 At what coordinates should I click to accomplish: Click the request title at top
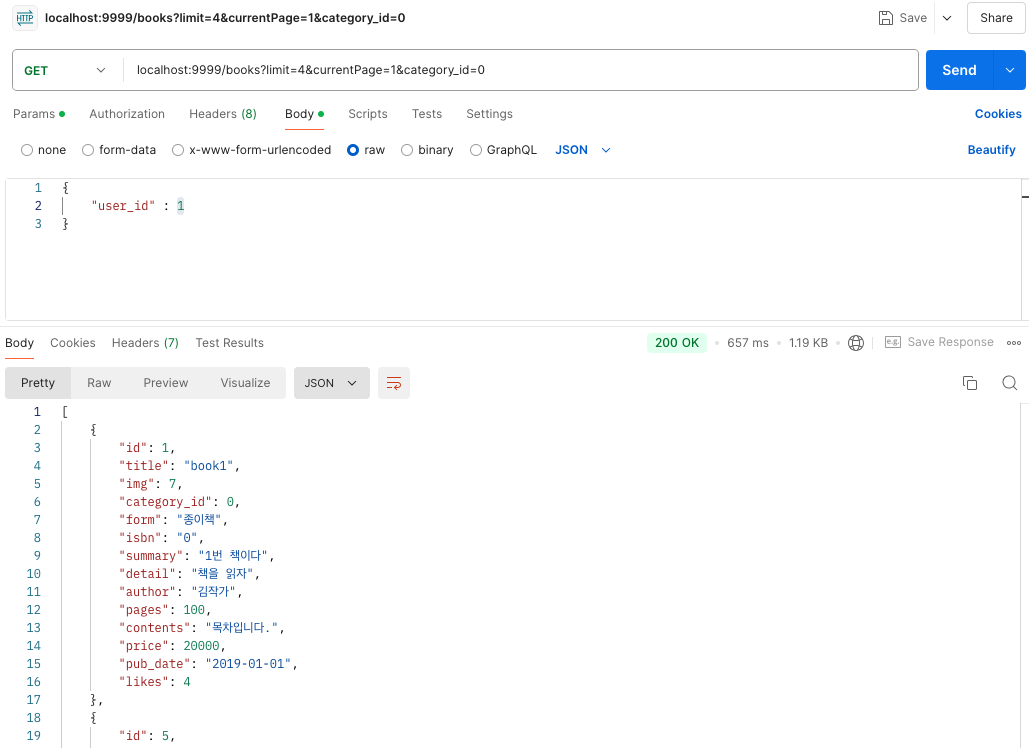click(225, 18)
